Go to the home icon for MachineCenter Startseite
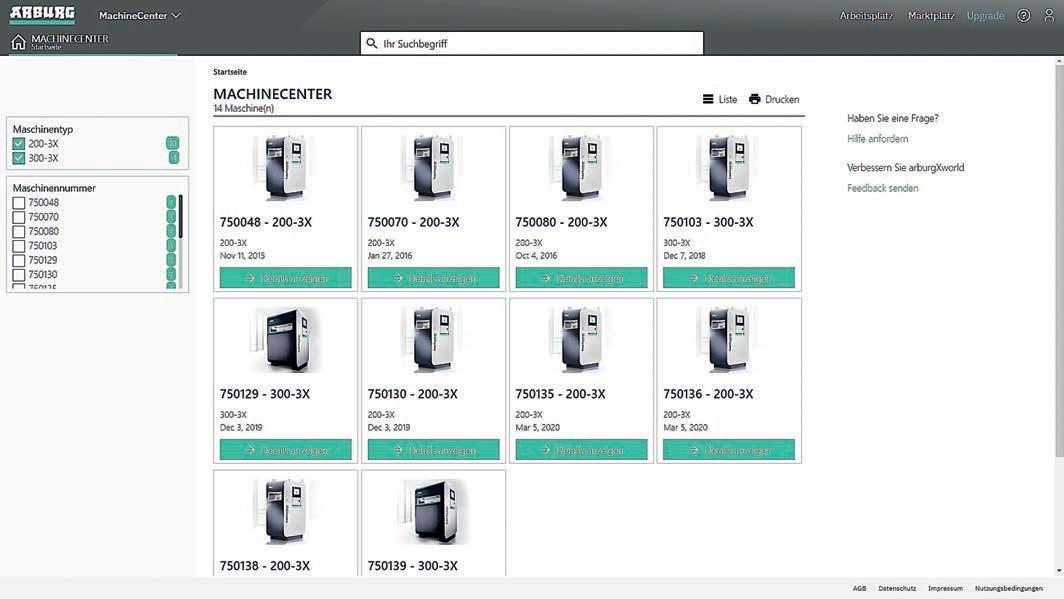This screenshot has height=599, width=1064. (x=18, y=43)
